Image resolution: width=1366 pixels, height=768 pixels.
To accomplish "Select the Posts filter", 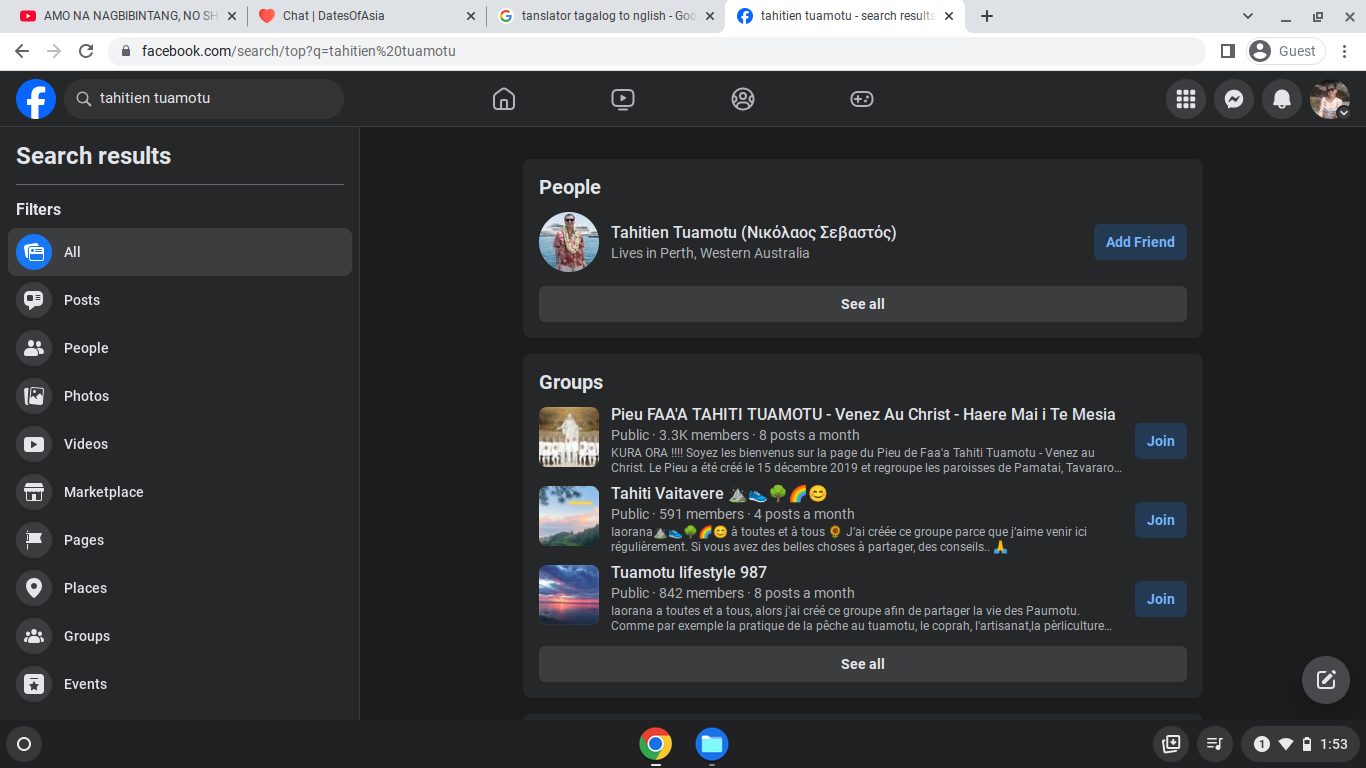I will (180, 300).
